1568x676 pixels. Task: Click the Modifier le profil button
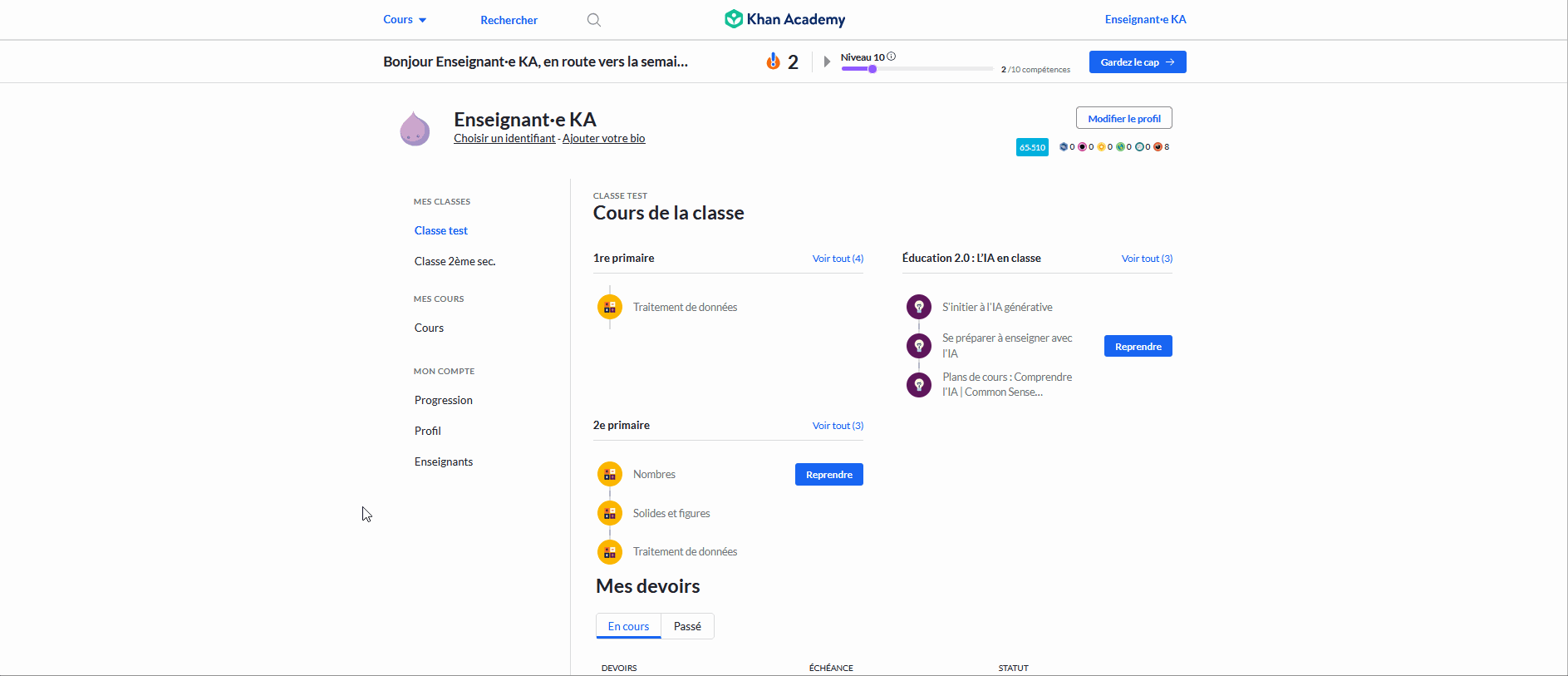[1124, 118]
